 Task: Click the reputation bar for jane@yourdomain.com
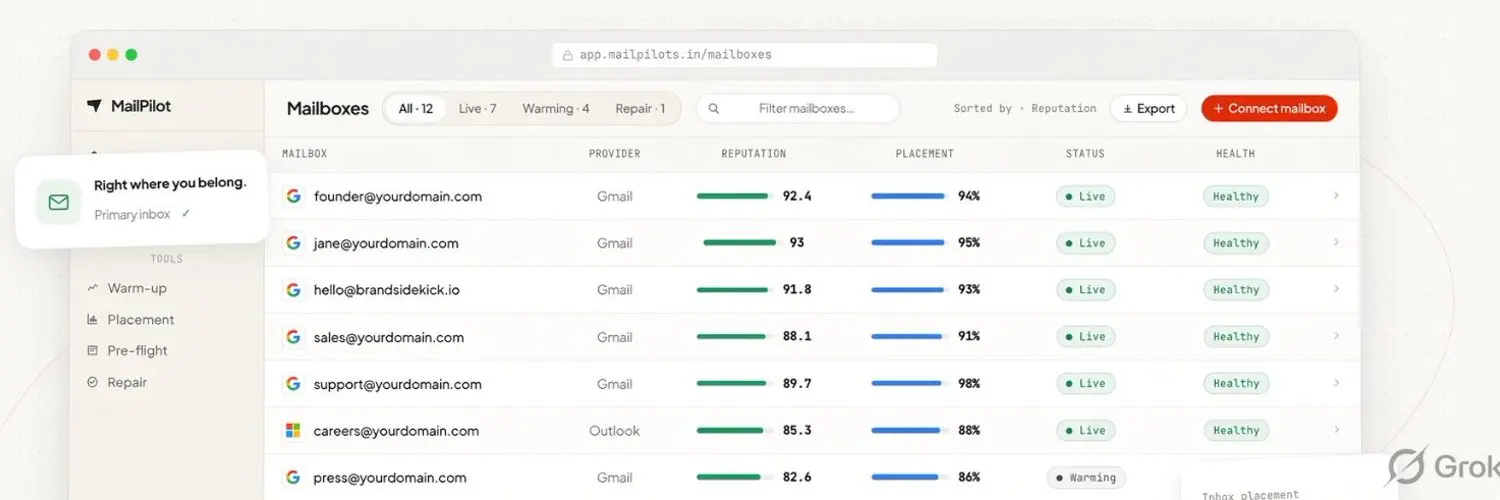740,243
